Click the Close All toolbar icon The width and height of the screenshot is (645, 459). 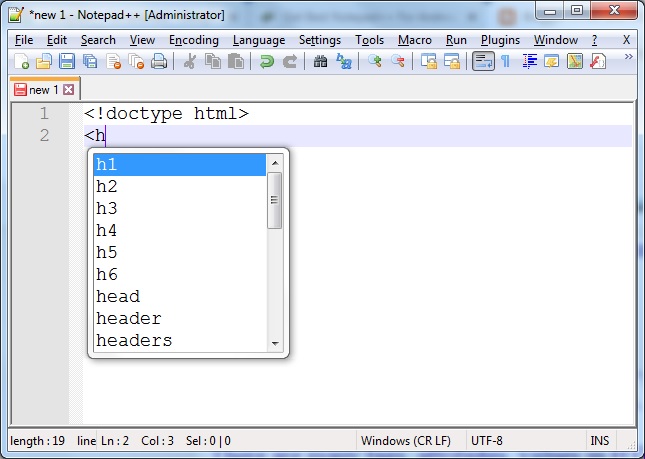coord(136,61)
